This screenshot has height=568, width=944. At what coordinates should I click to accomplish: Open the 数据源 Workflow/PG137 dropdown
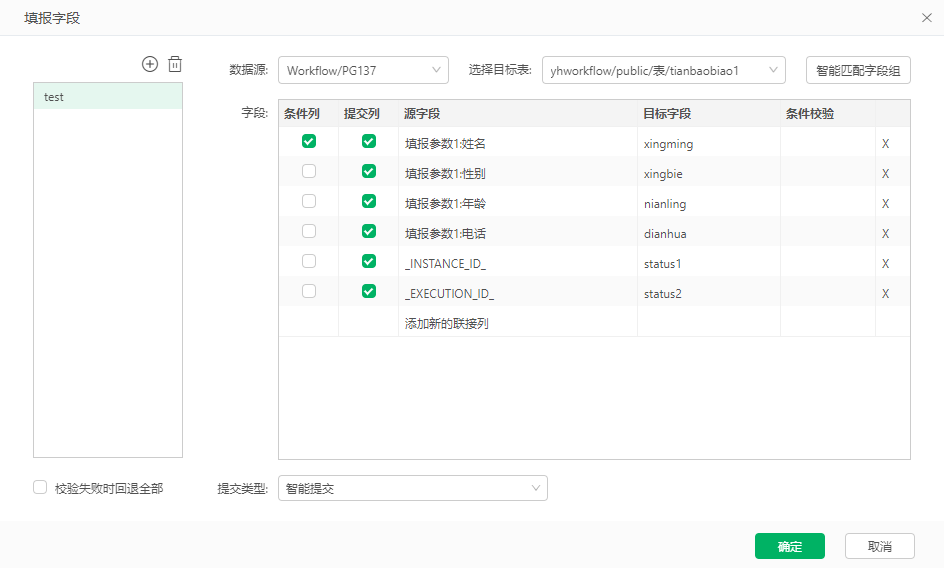pyautogui.click(x=363, y=70)
